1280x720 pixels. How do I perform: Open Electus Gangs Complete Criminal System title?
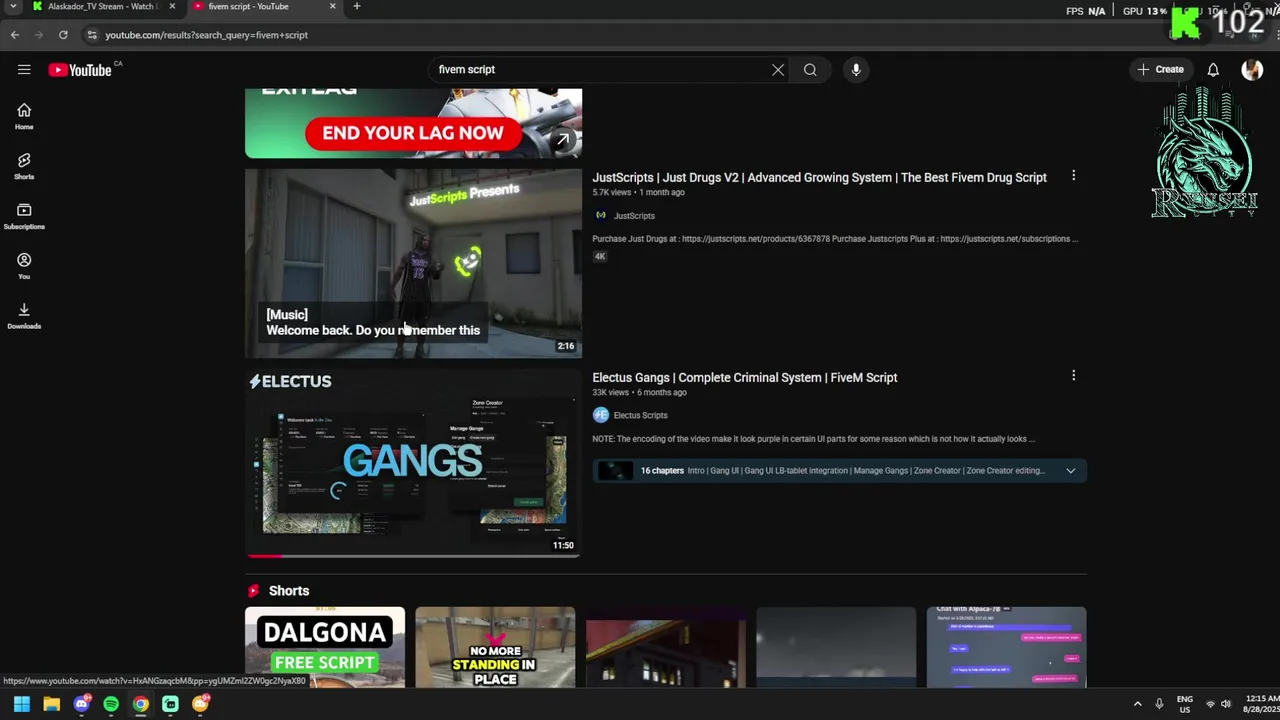745,378
